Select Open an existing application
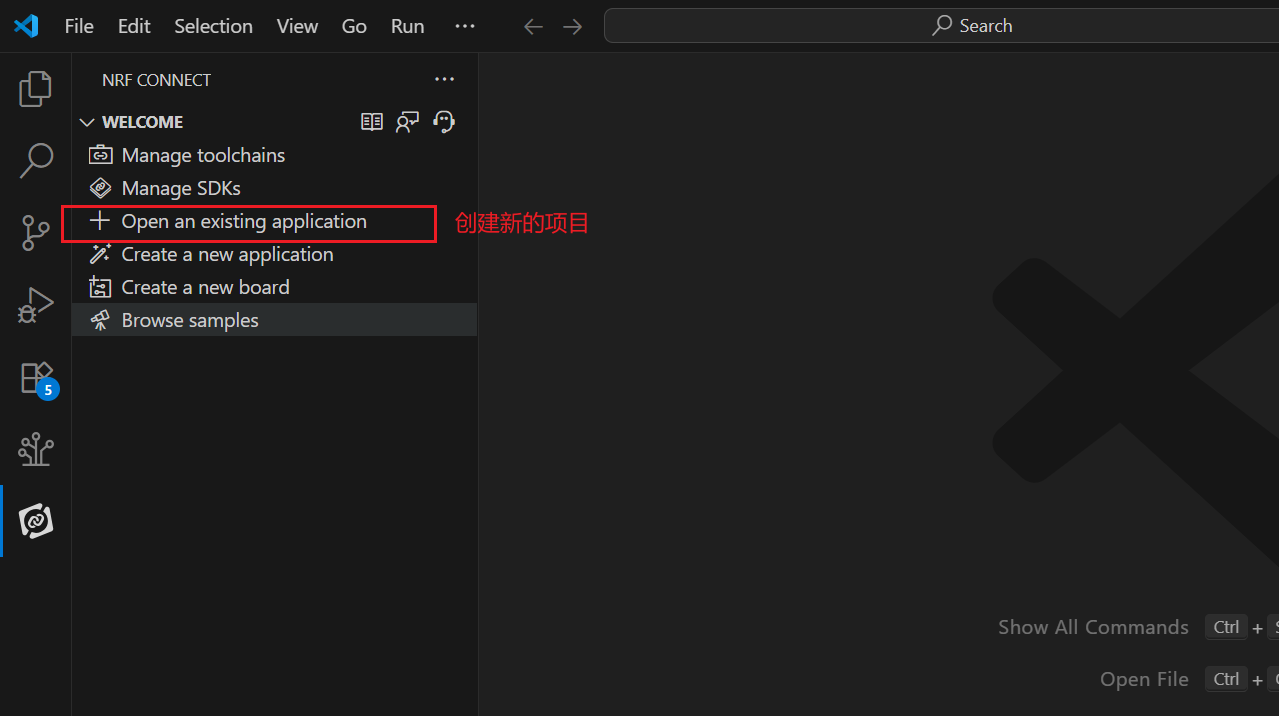Viewport: 1279px width, 716px height. [244, 221]
